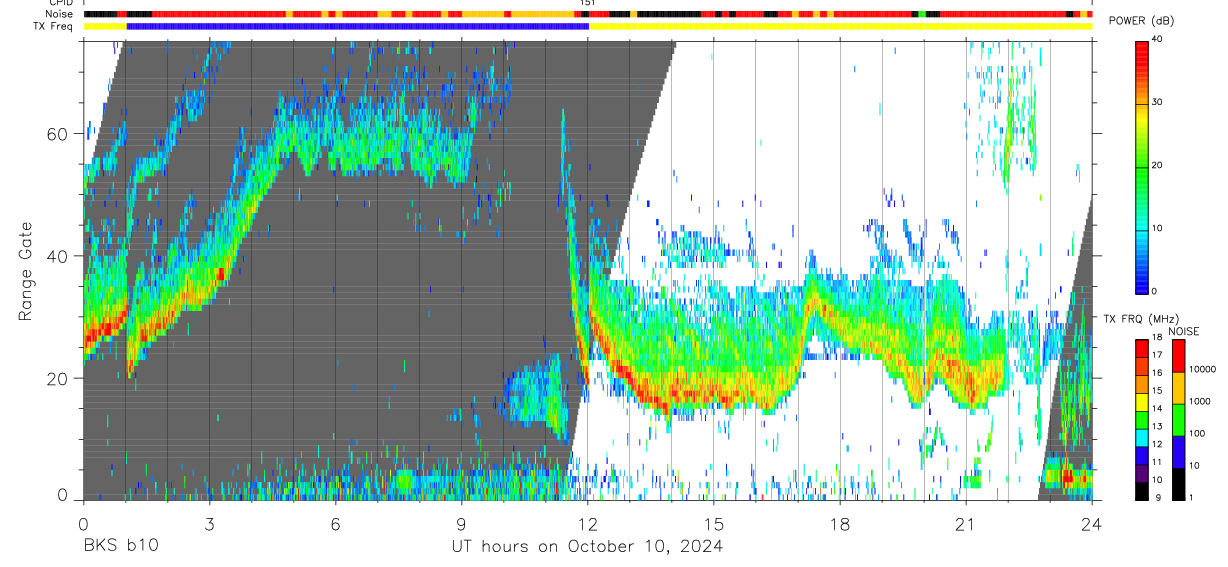
Task: Click the black bottom swatch in NOISE legend
Action: [1179, 484]
